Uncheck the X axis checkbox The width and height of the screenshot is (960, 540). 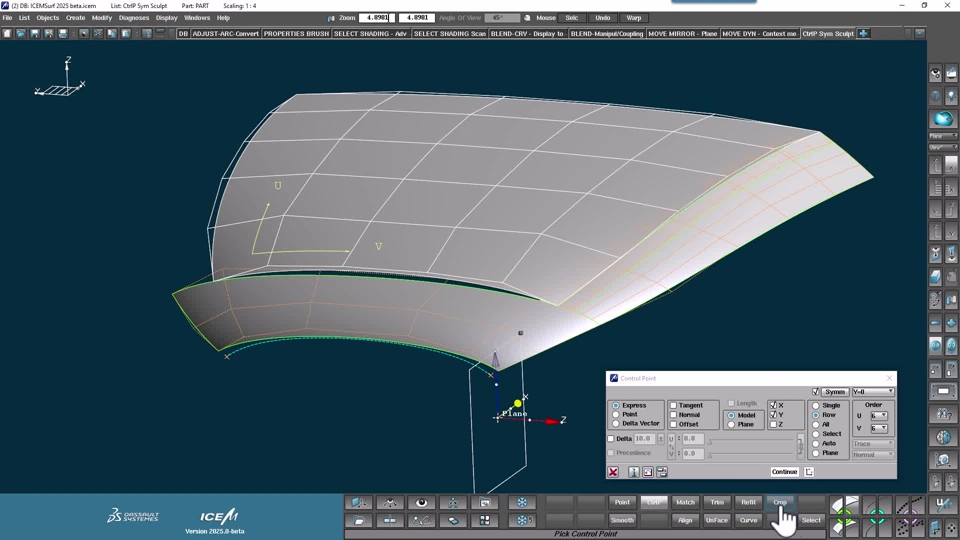click(x=773, y=405)
